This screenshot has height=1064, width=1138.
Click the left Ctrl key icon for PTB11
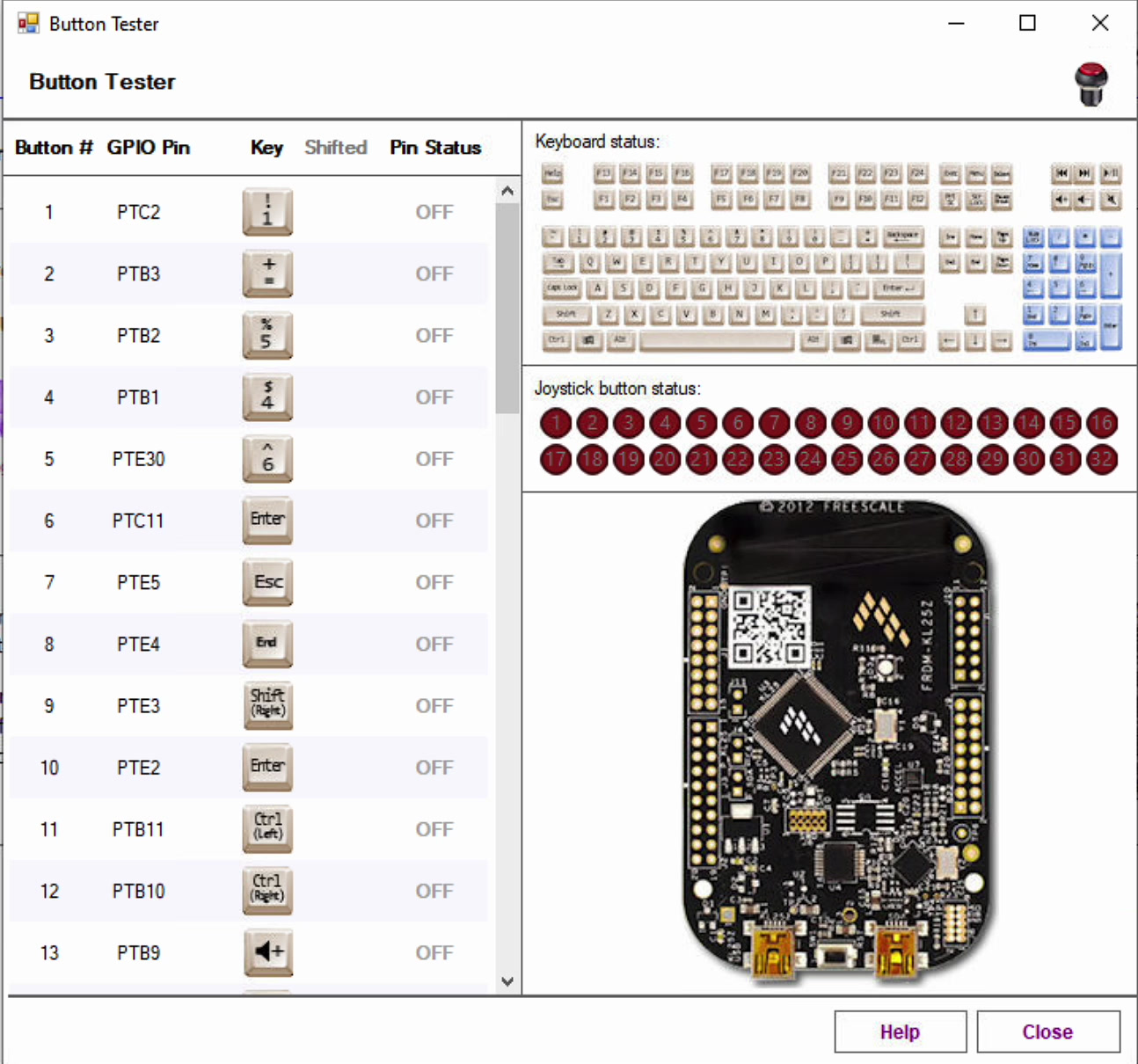click(x=266, y=828)
